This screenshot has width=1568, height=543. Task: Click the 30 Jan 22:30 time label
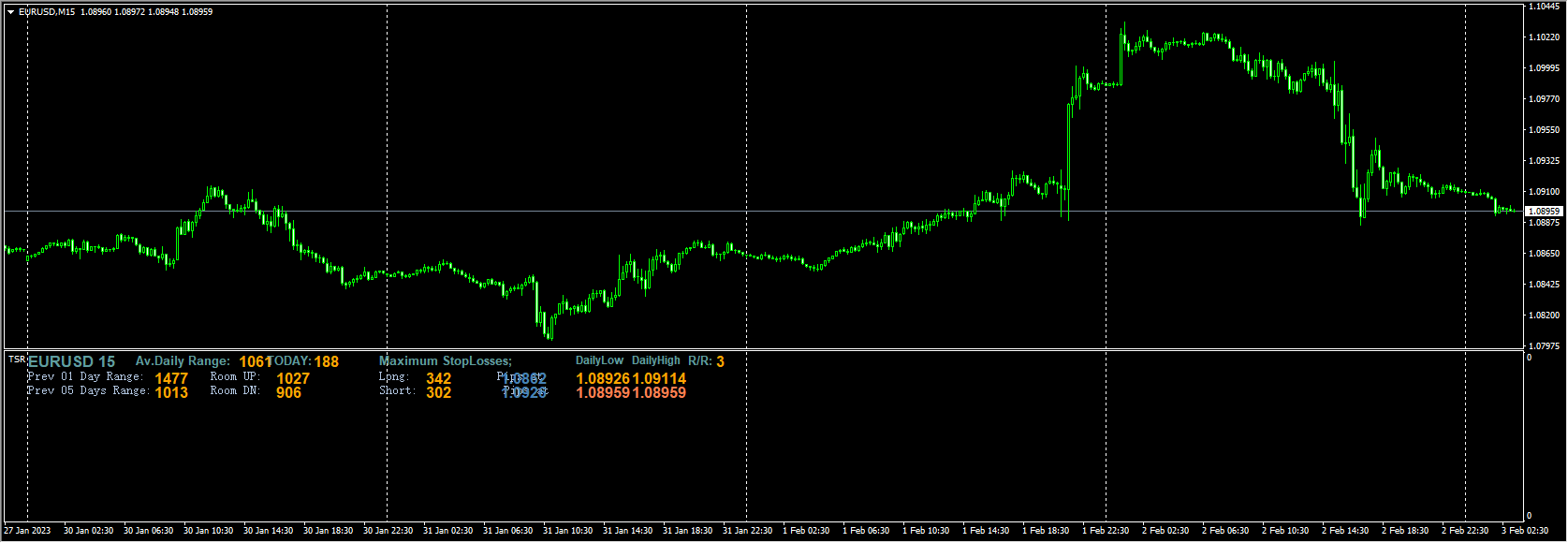[x=388, y=531]
